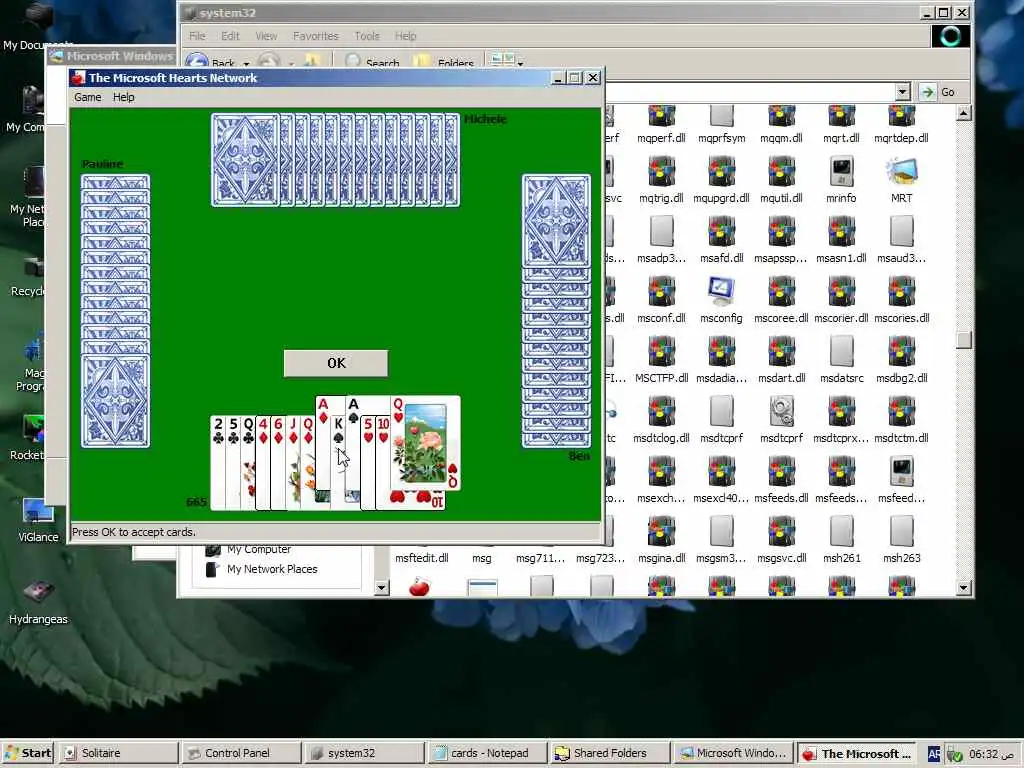Viewport: 1024px width, 768px height.
Task: Switch to Solitaire taskbar button
Action: point(118,753)
